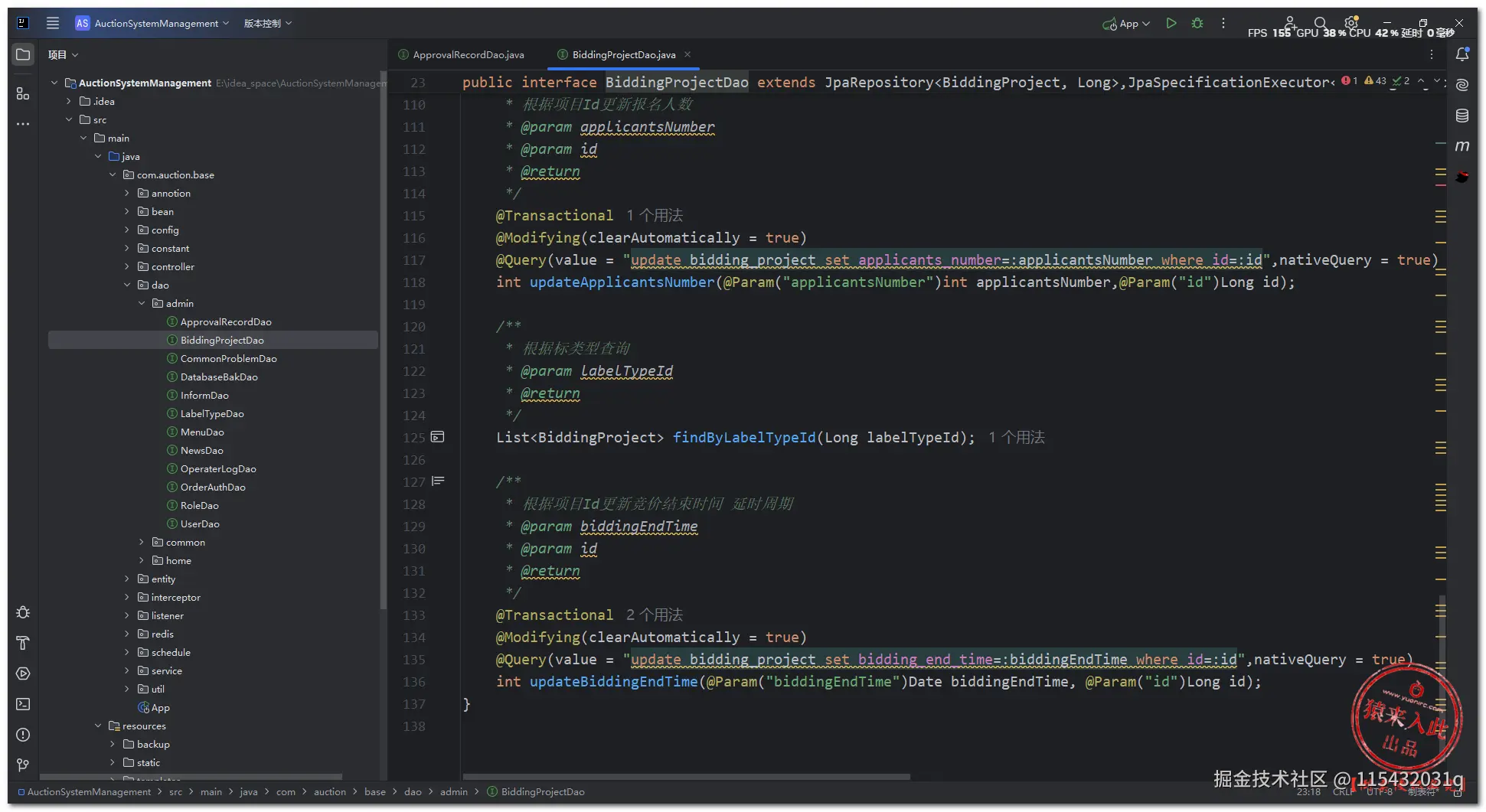
Task: Open more run actions menu
Action: [1223, 23]
